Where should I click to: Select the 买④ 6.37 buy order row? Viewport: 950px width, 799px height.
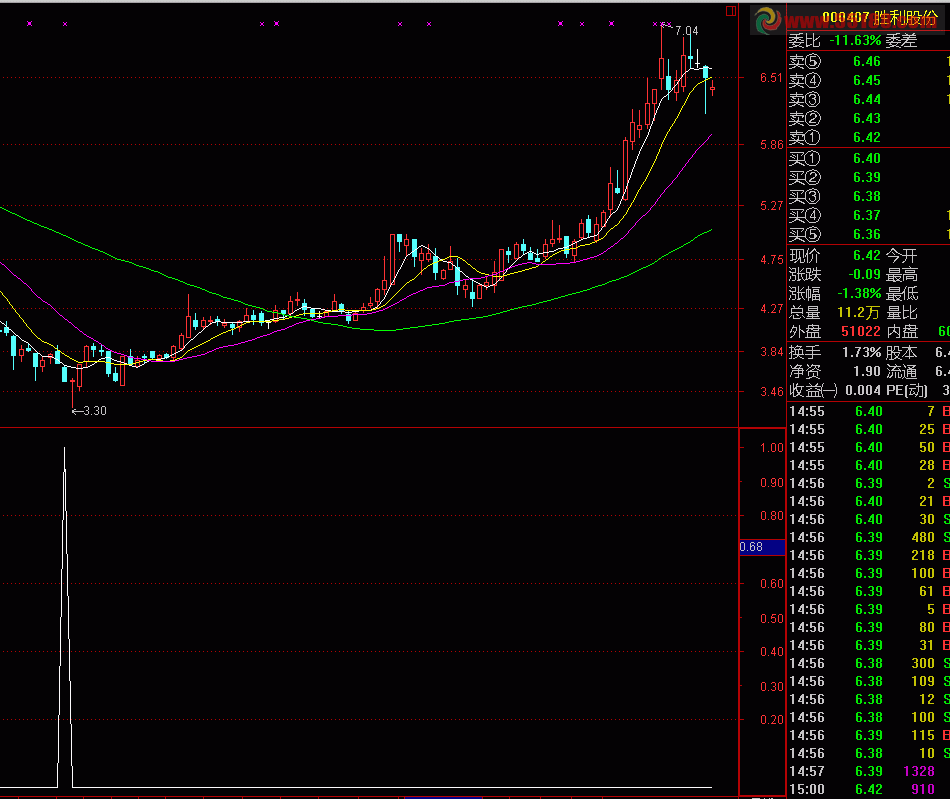tap(869, 215)
